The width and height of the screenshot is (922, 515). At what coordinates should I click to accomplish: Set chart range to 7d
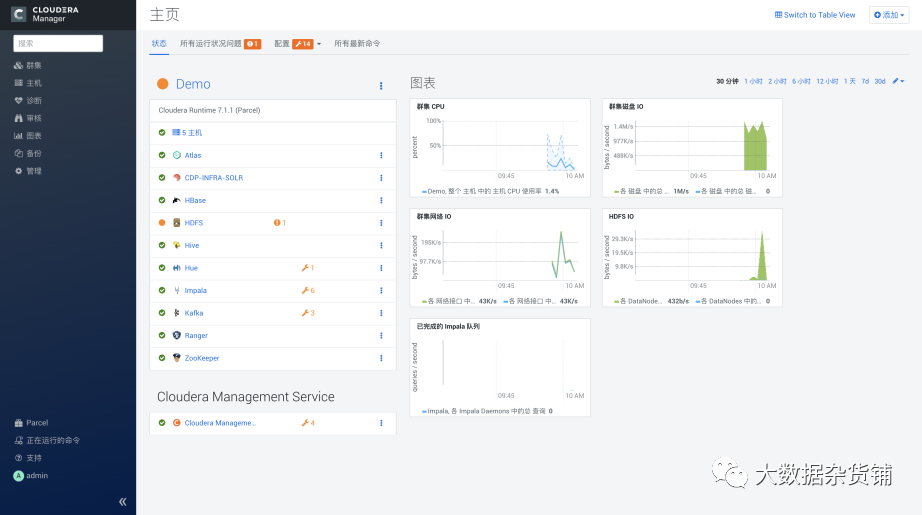pos(865,81)
